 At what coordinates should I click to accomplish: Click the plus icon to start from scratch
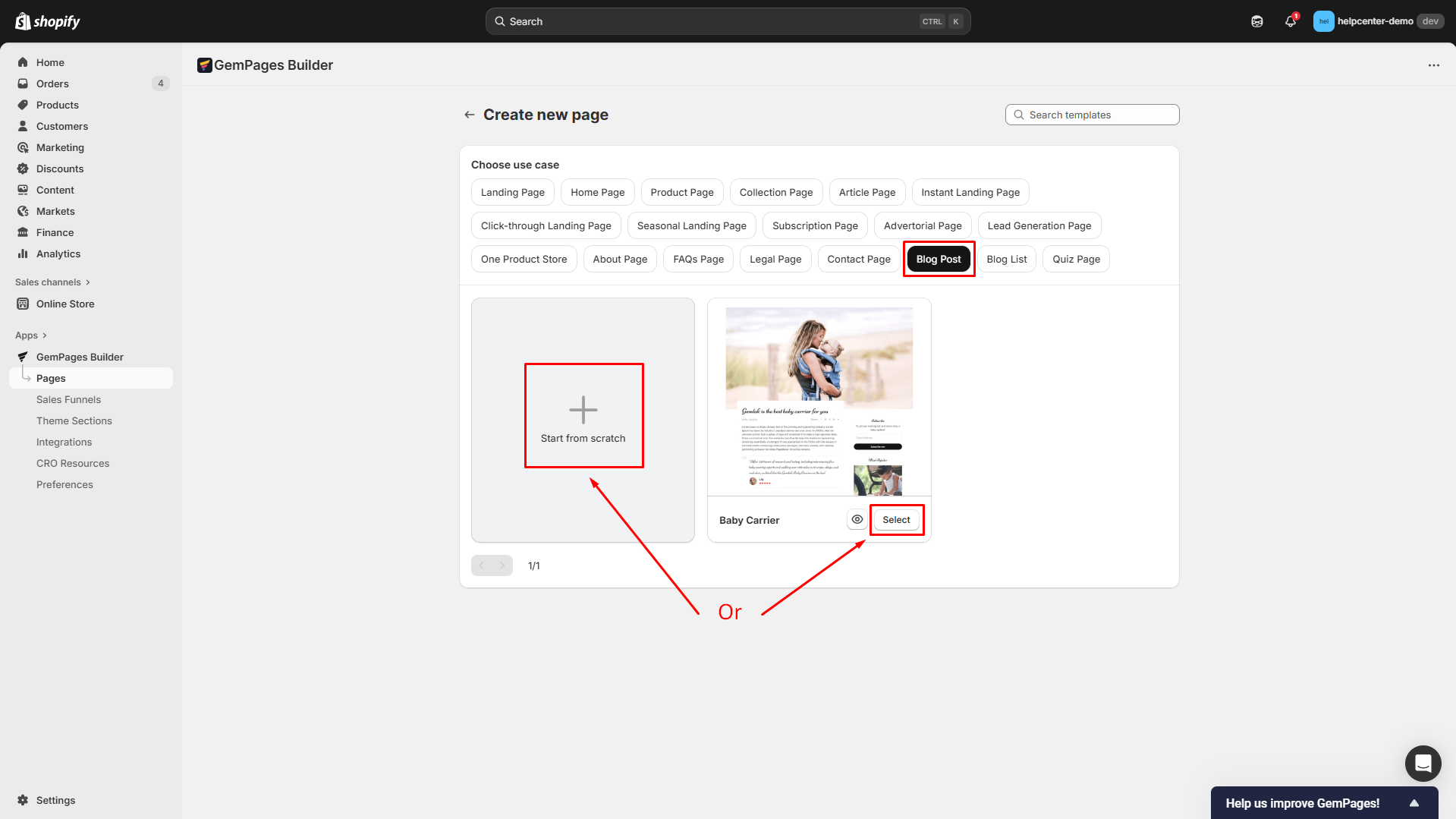583,410
